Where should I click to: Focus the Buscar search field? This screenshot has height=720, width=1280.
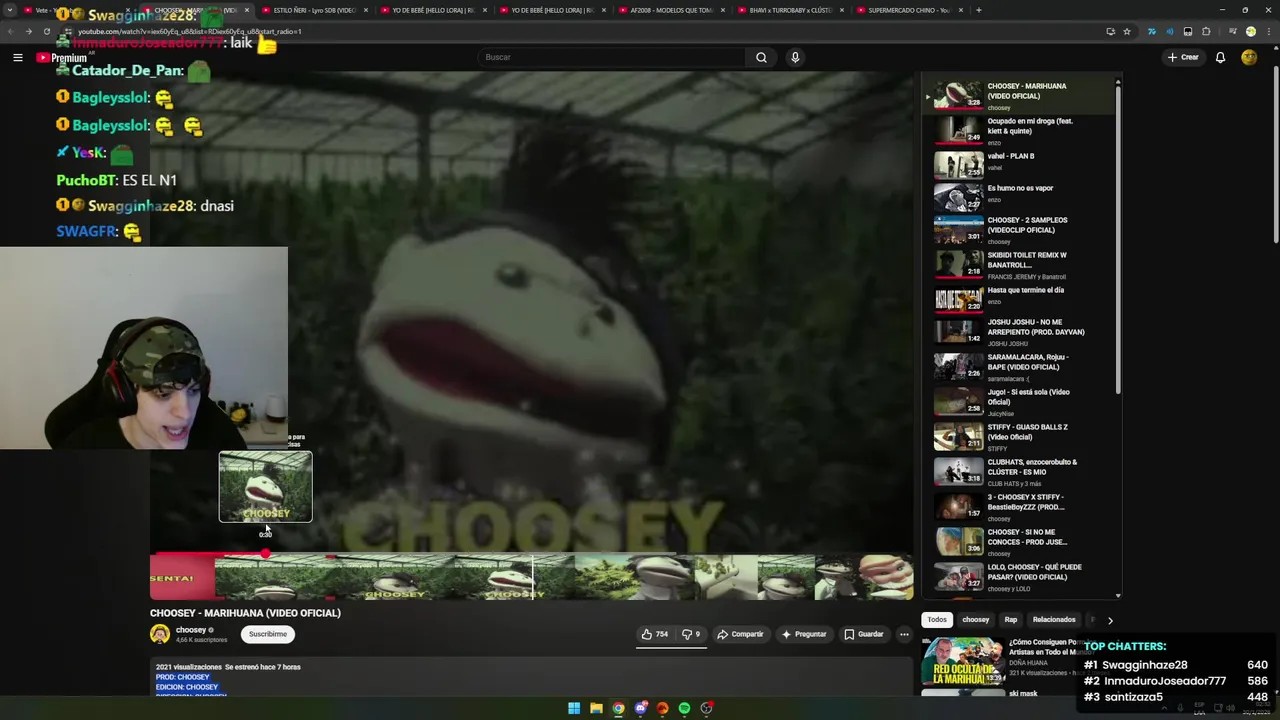(612, 57)
